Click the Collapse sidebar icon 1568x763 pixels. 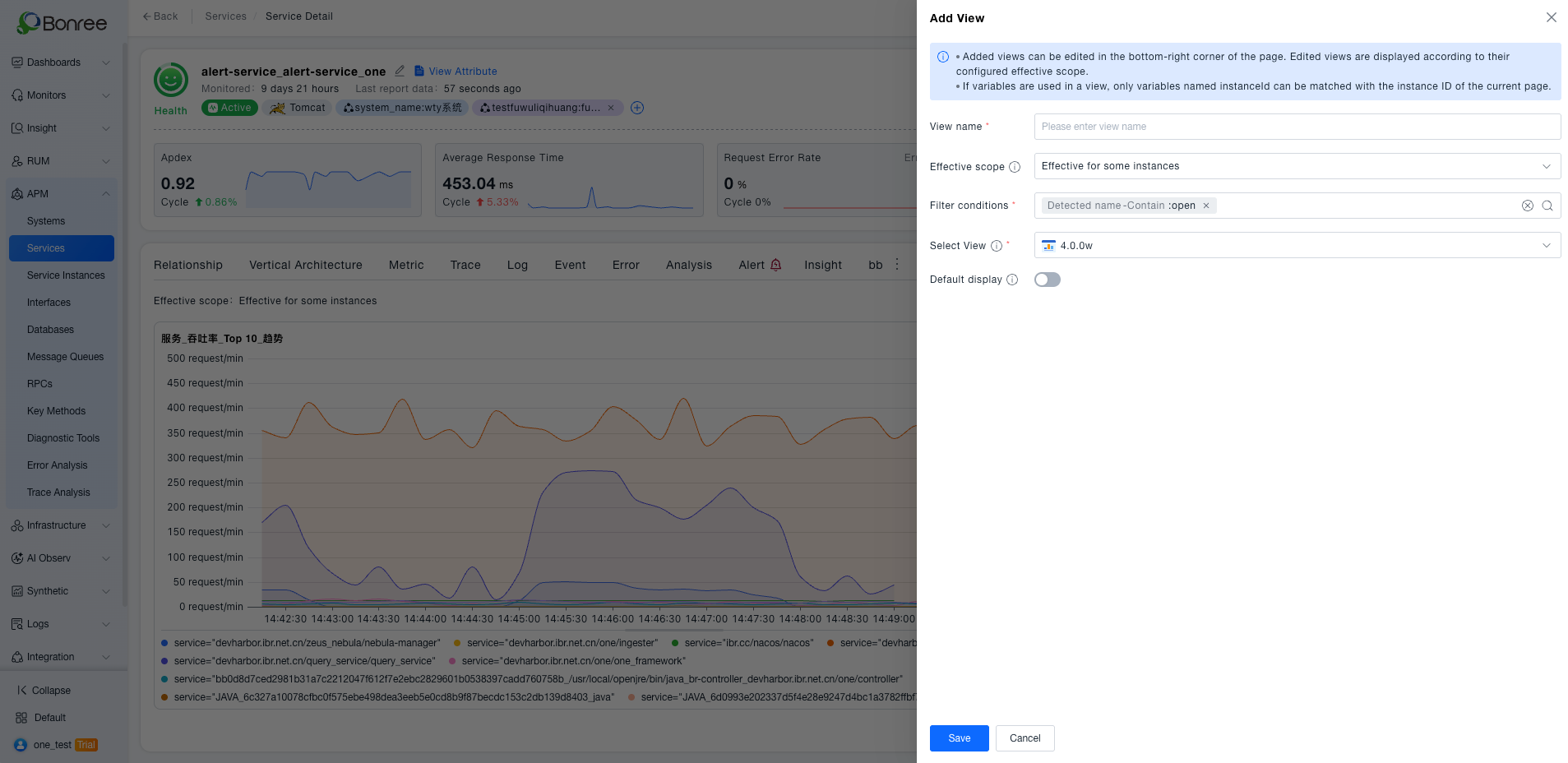tap(21, 691)
